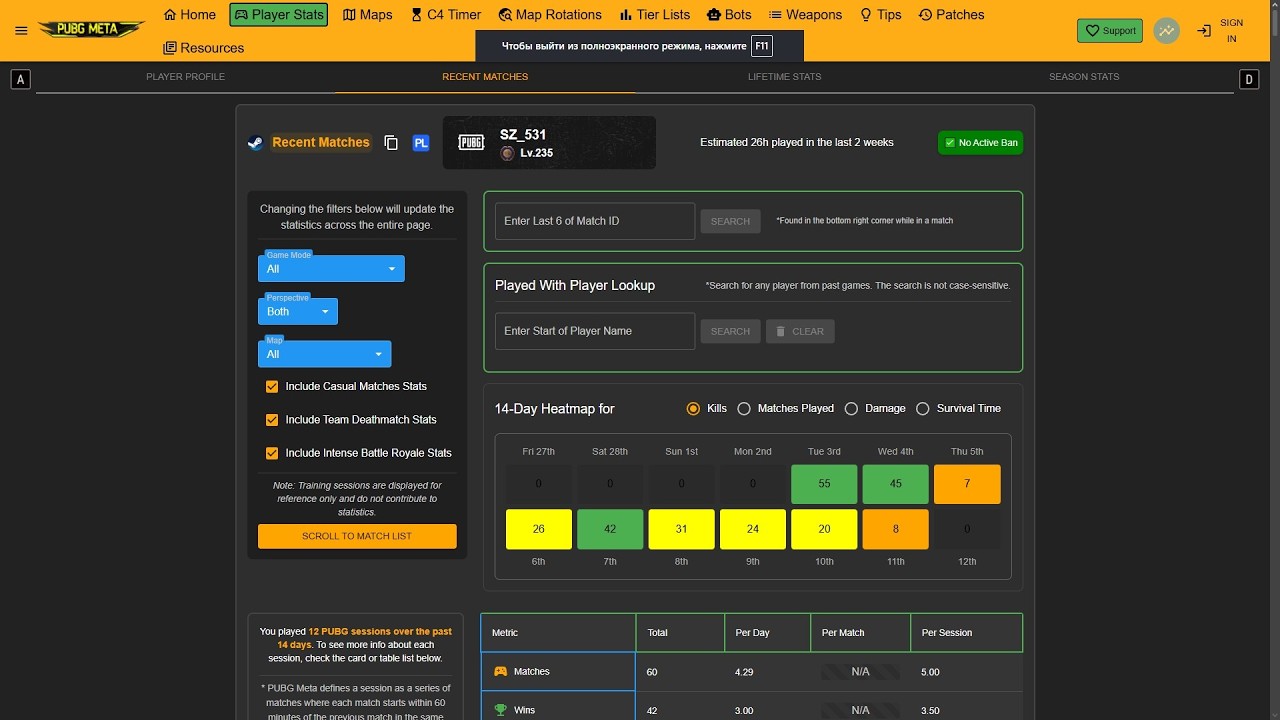Click the yellow heatmap cell showing 20

[824, 529]
